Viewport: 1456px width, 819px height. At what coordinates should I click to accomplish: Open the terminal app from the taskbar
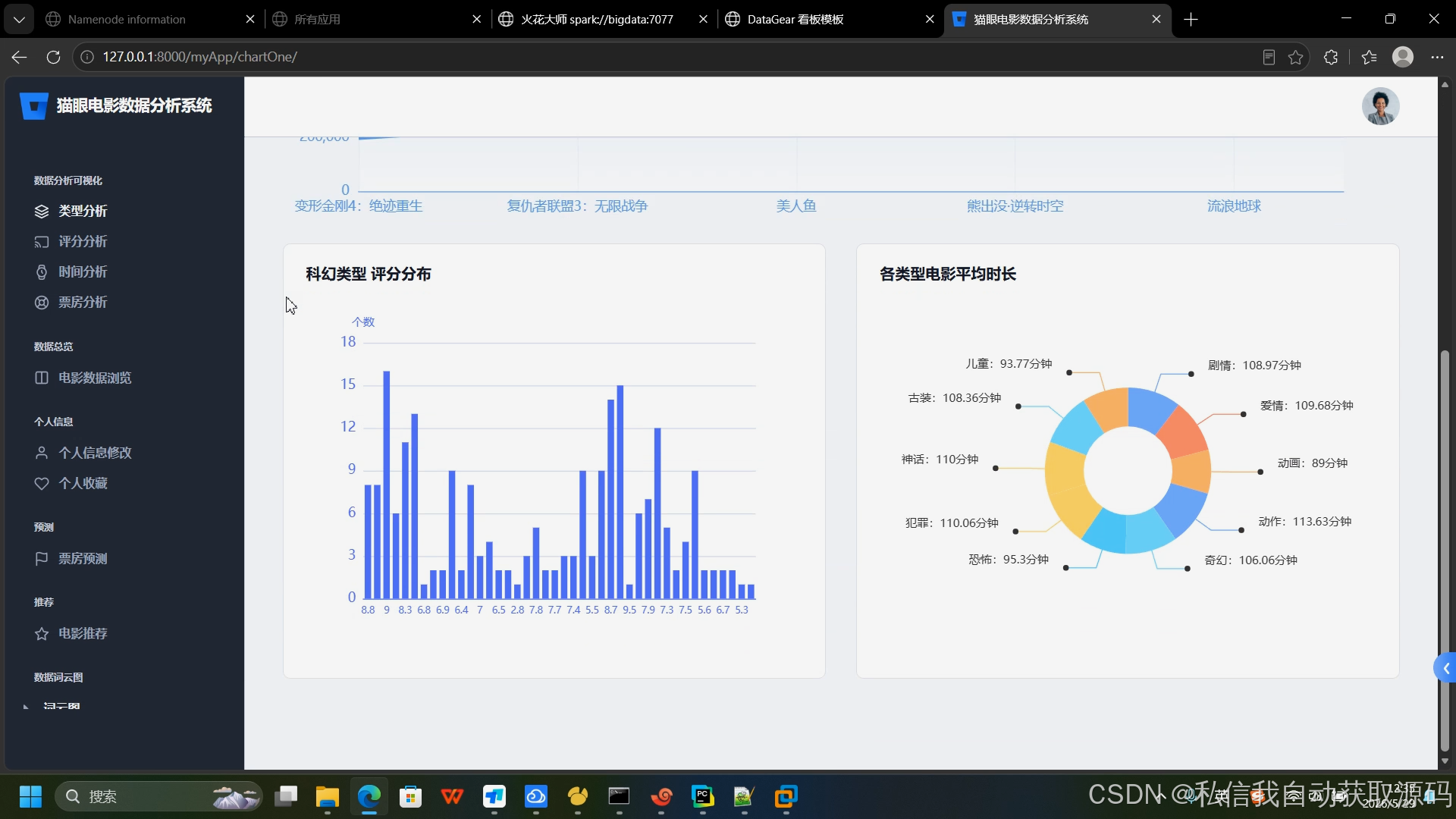point(620,797)
